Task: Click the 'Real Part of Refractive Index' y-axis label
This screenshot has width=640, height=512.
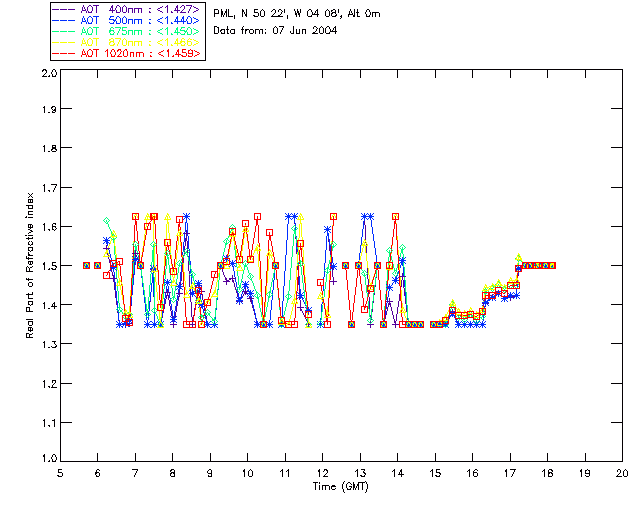Action: point(31,266)
